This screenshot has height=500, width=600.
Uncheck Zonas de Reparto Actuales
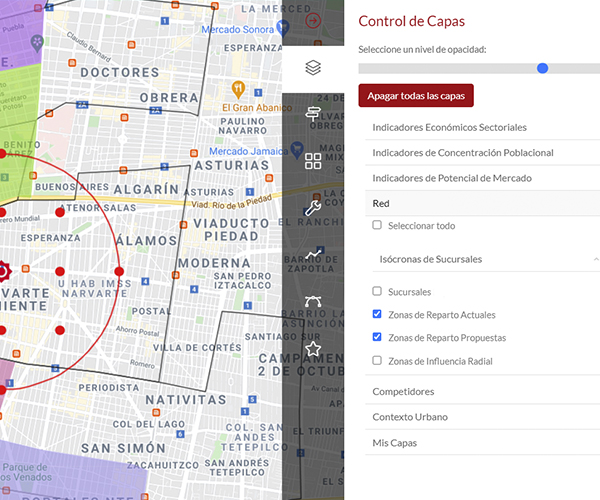(x=377, y=314)
